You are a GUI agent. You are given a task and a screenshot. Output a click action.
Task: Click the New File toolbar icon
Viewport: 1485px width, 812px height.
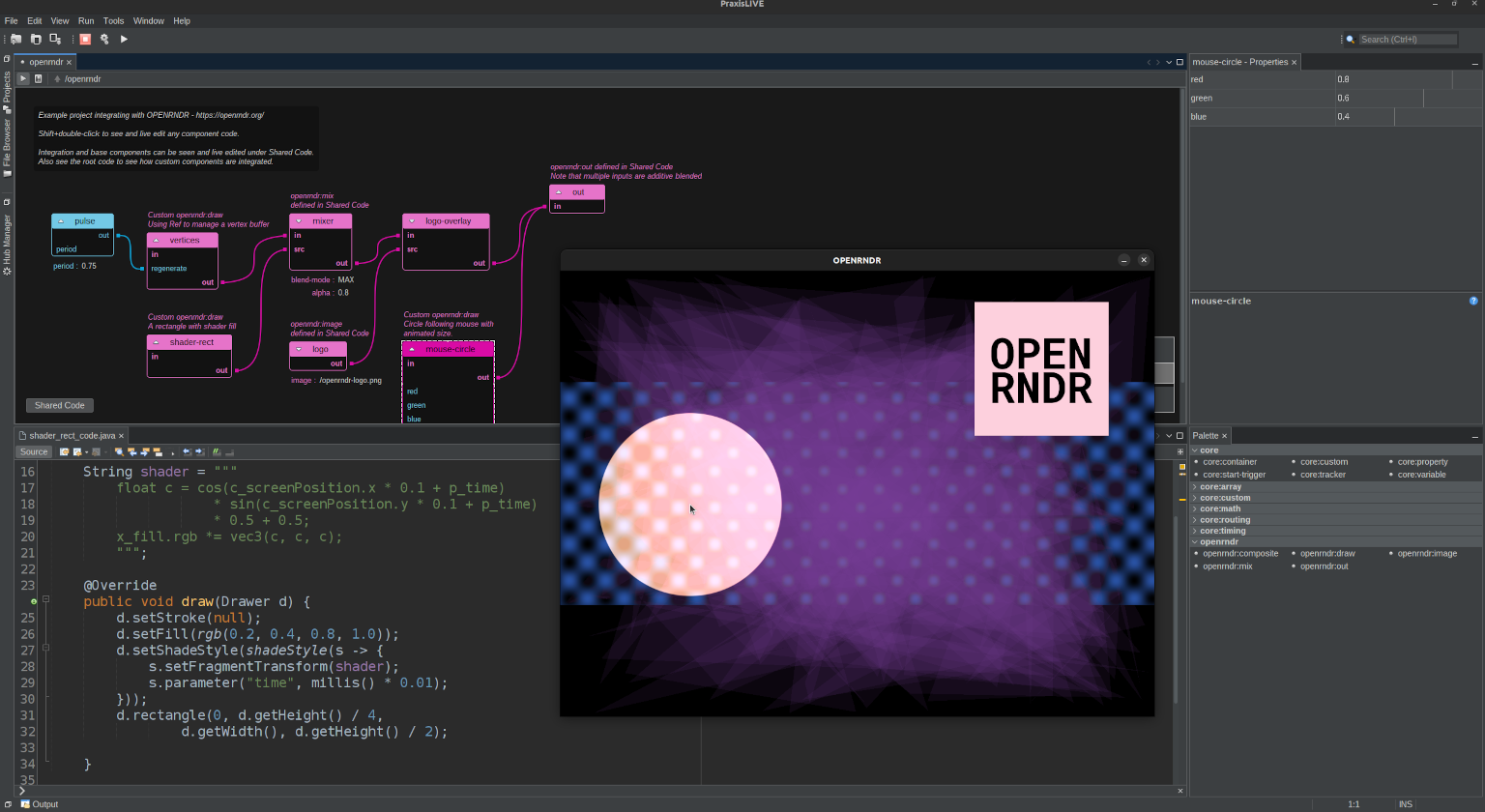[36, 39]
